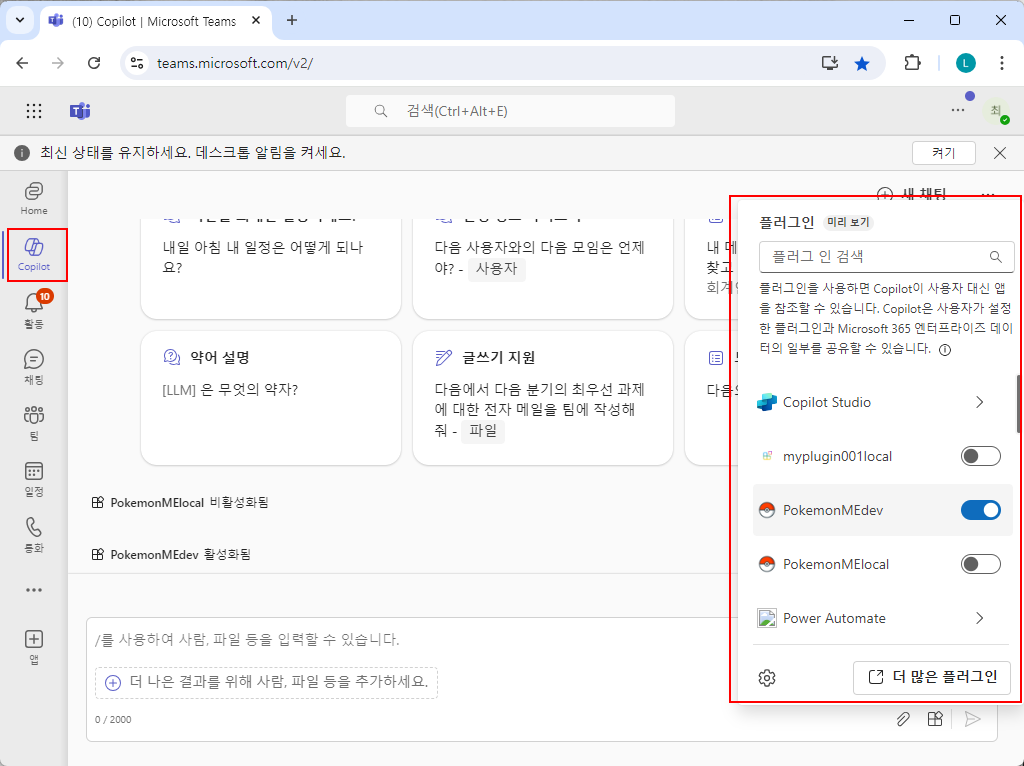Screen dimensions: 1024x766
Task: Open the Chrome profile avatar L
Action: point(966,63)
